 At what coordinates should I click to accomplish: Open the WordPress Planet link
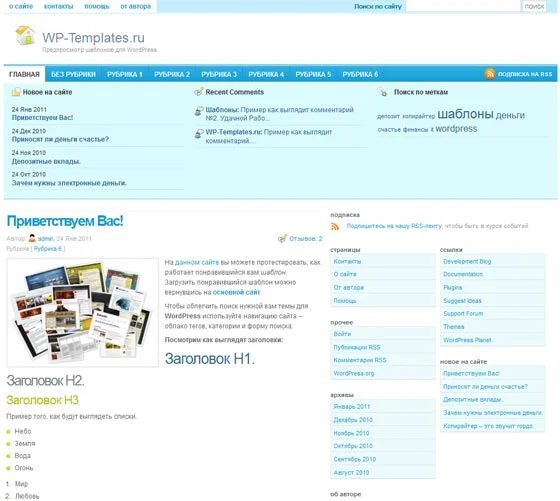pyautogui.click(x=467, y=340)
